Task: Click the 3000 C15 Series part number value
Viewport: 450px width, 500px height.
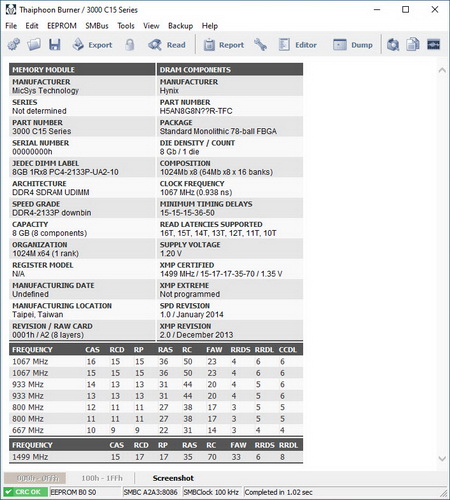Action: (42, 131)
